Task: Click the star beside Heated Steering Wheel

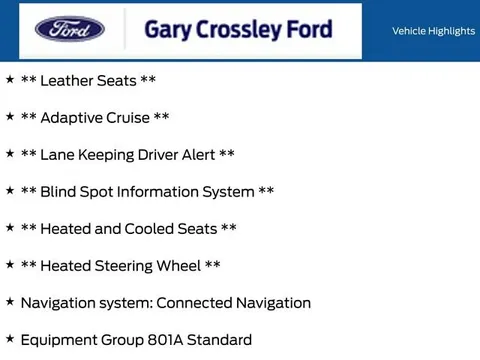Action: (10, 264)
